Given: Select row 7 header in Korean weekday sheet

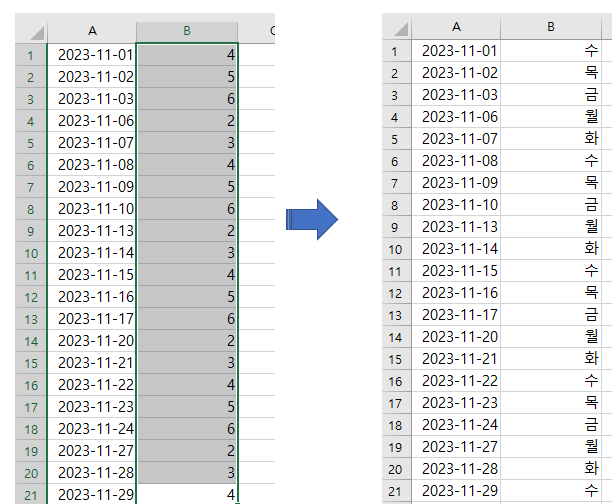Looking at the screenshot, I should coord(397,183).
